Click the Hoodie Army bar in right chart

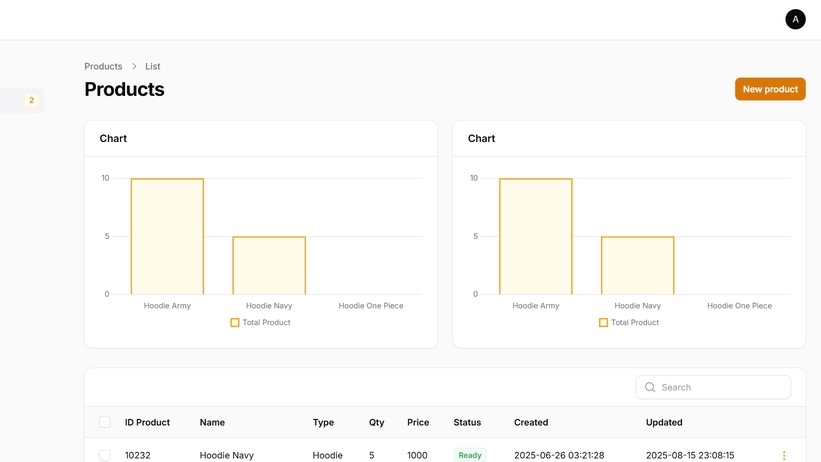coord(536,236)
